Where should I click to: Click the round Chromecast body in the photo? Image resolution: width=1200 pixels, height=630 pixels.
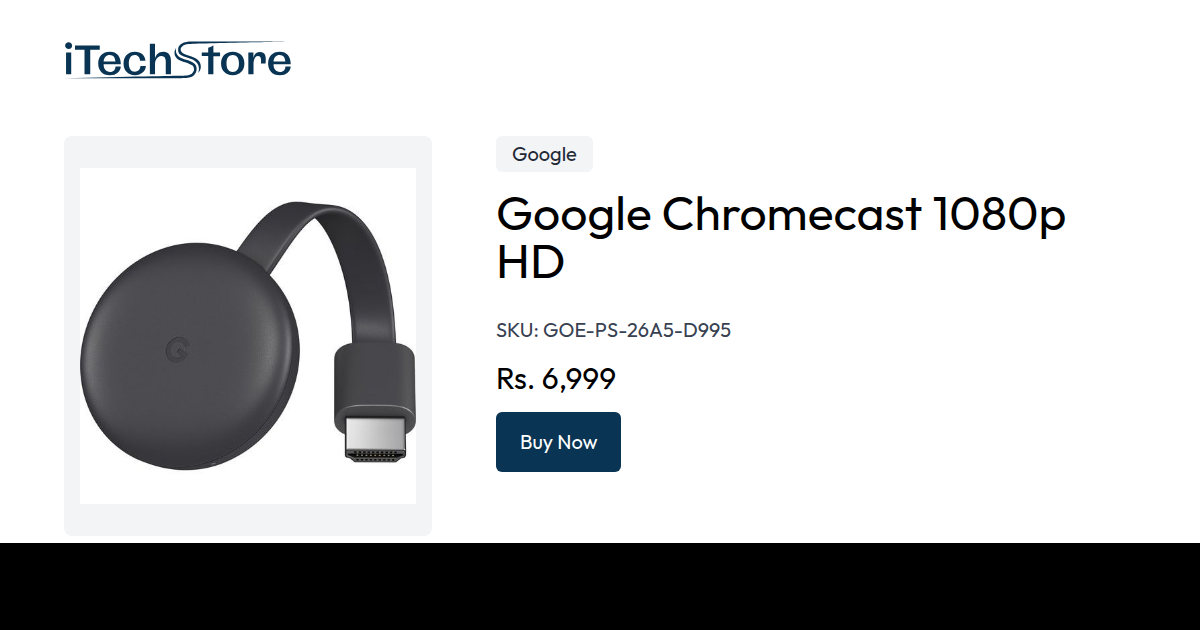(x=189, y=357)
